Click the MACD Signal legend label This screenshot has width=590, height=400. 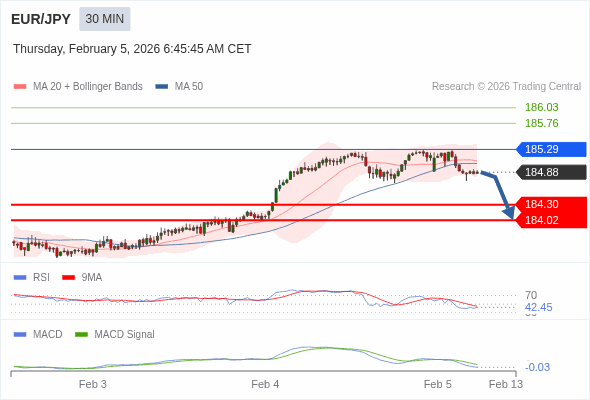click(124, 335)
